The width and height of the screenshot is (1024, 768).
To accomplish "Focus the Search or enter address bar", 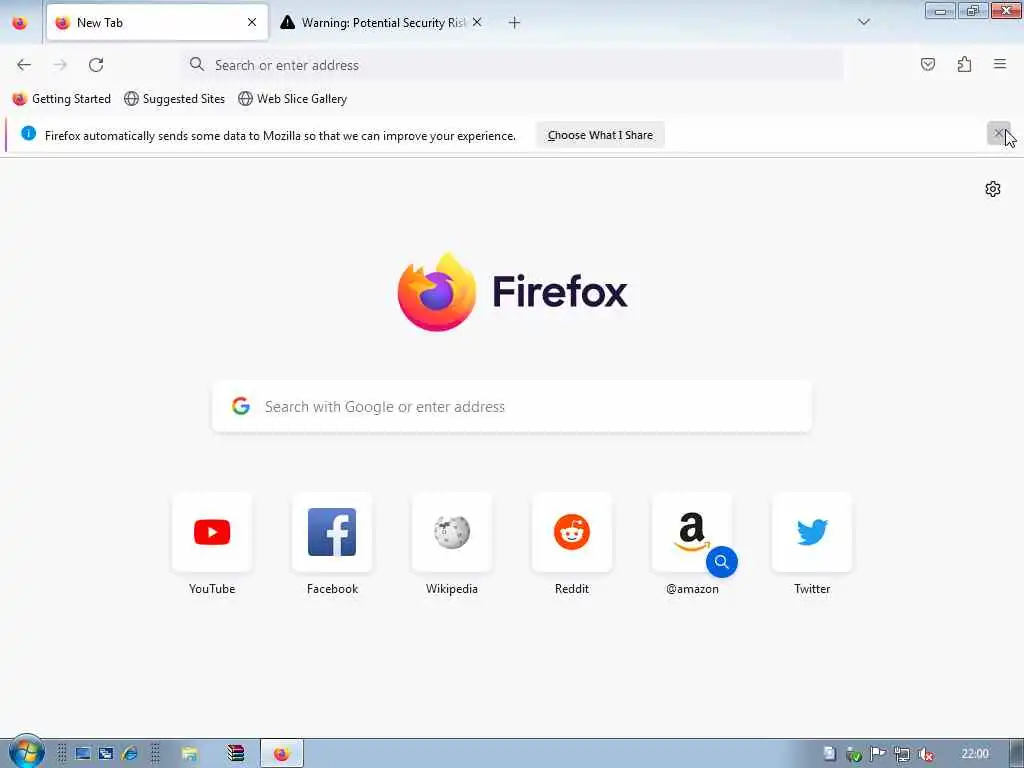I will [x=512, y=65].
